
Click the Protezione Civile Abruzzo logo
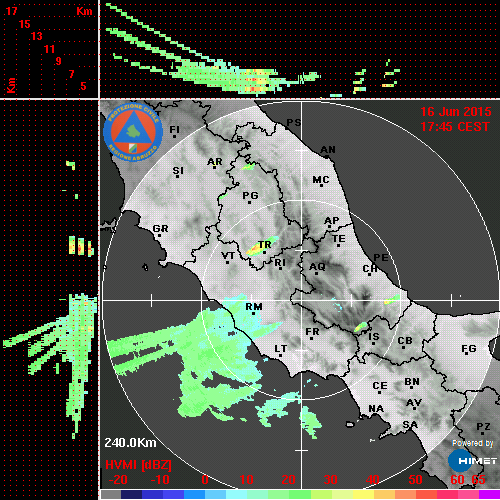[x=133, y=133]
